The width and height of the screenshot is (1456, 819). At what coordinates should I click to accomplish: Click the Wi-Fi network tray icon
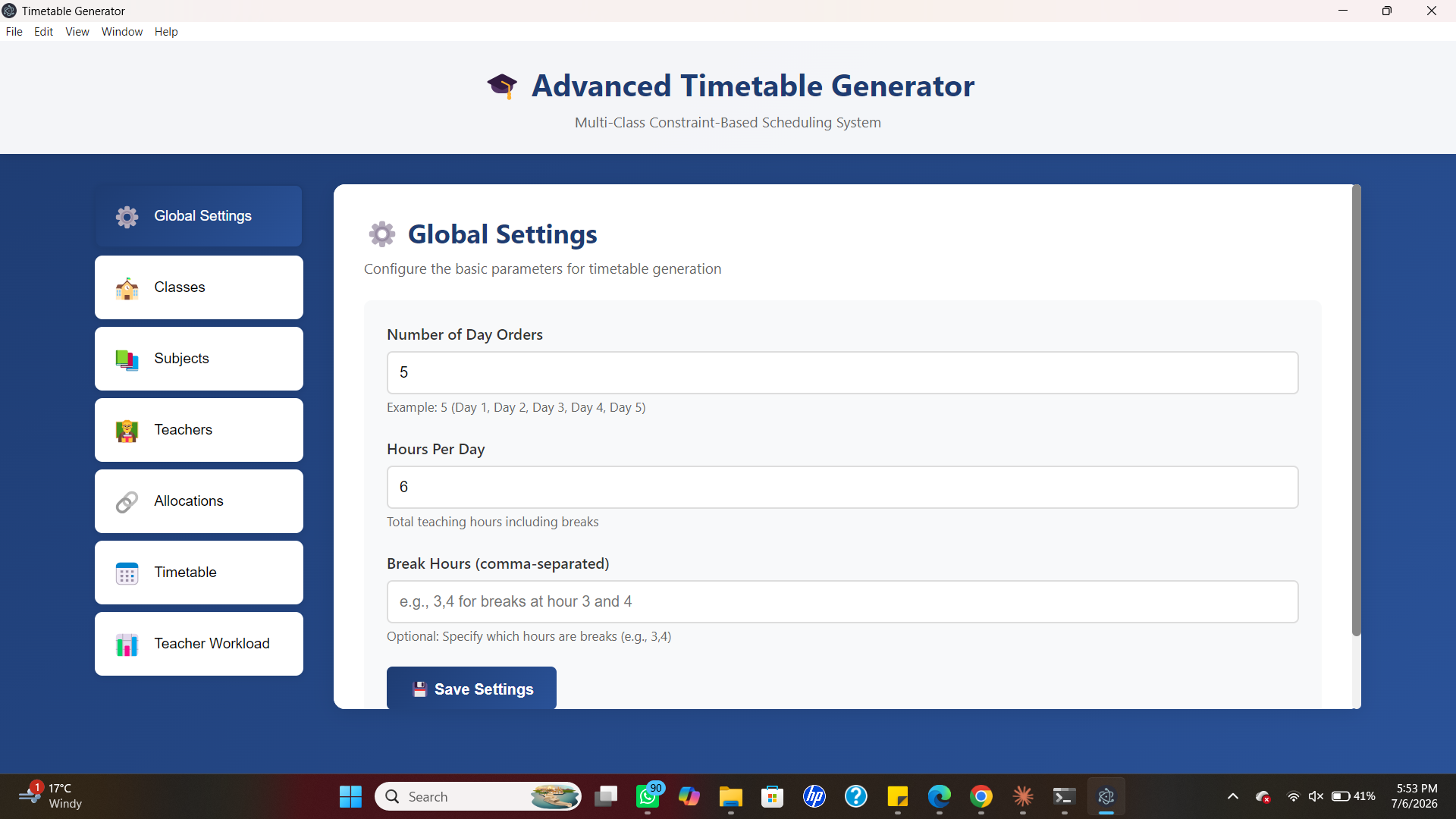[1294, 797]
